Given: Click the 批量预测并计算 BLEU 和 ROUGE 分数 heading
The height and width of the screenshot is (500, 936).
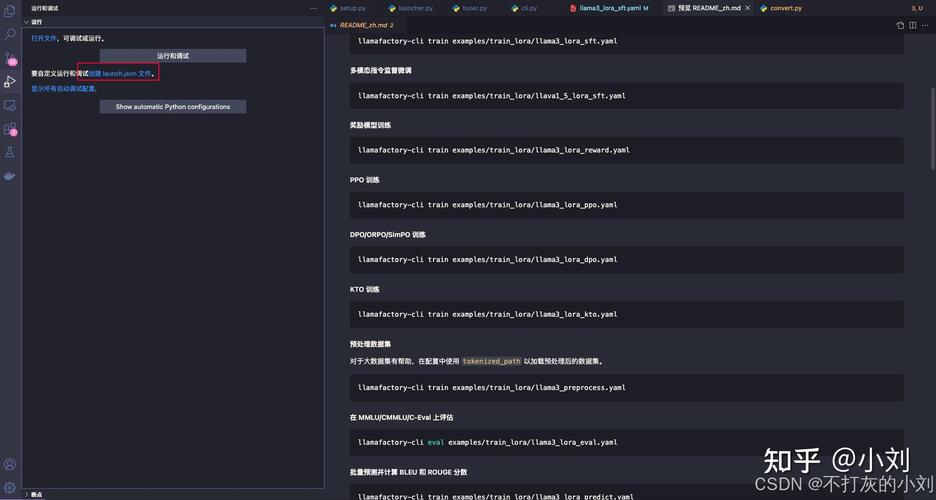Looking at the screenshot, I should tap(408, 472).
